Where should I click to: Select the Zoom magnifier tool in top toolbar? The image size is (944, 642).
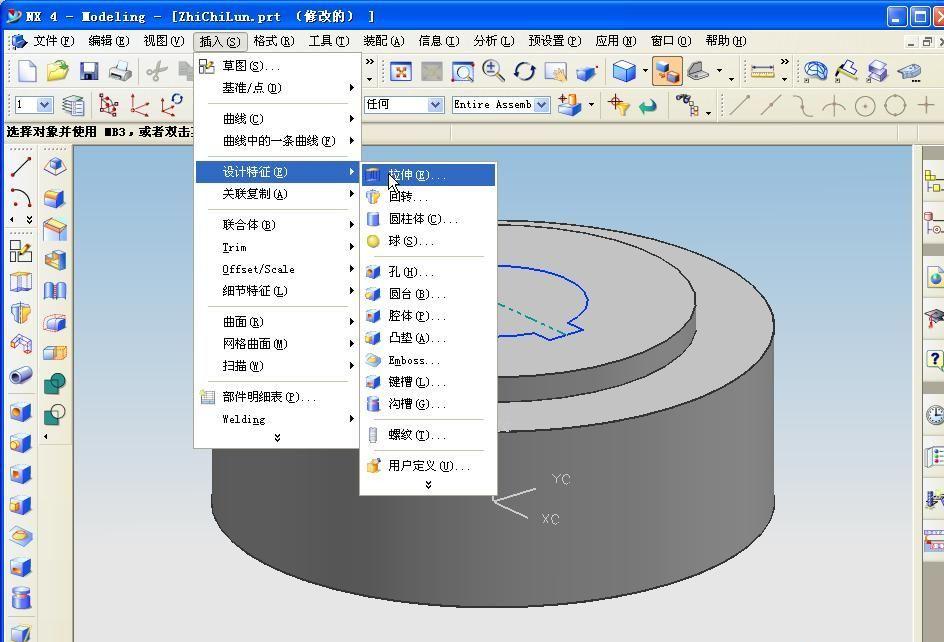tap(496, 72)
